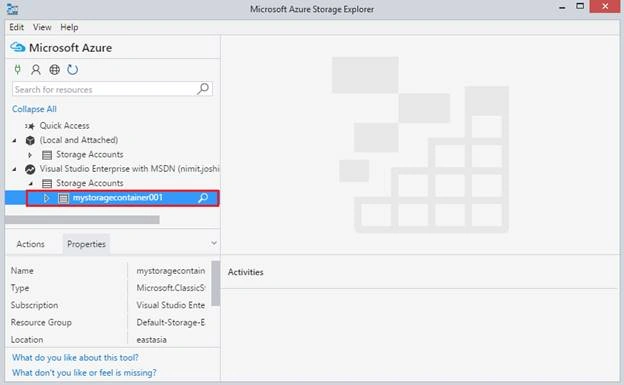Open the View menu

pyautogui.click(x=42, y=27)
